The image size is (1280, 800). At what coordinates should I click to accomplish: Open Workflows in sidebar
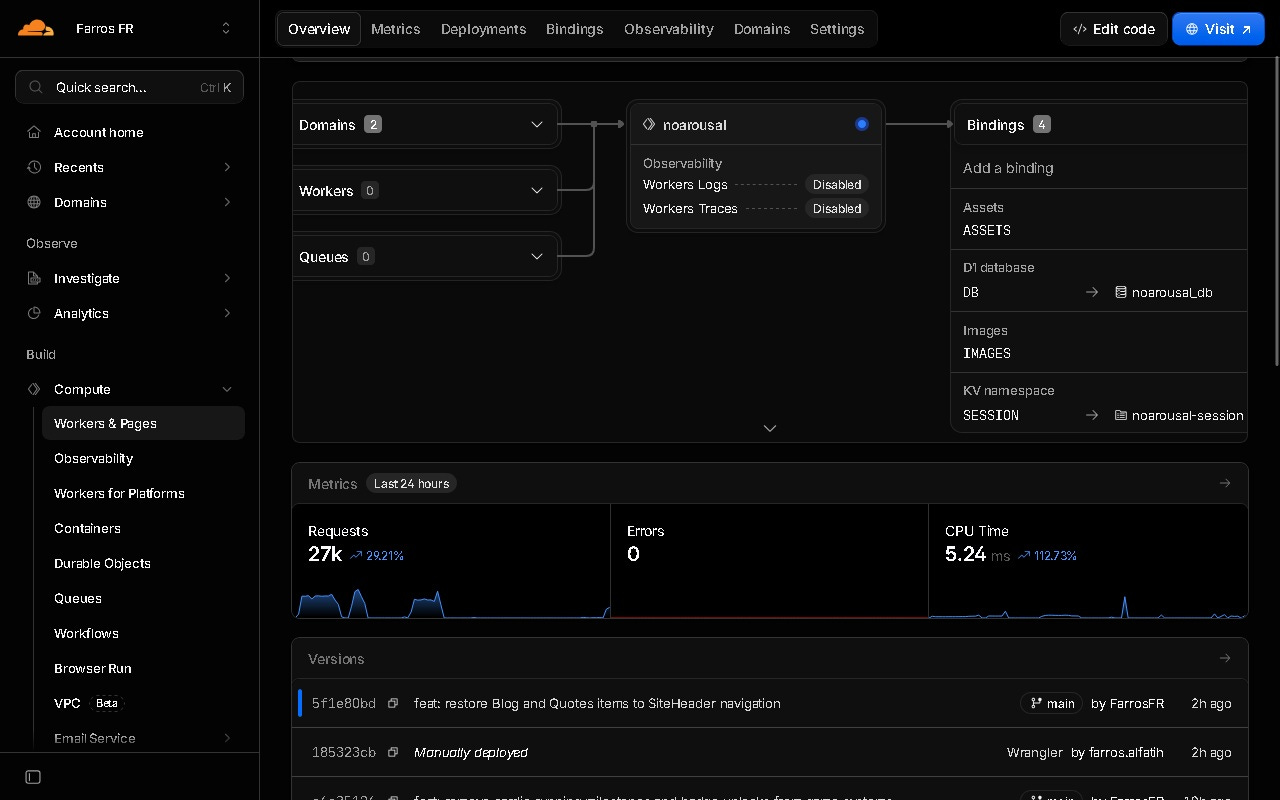coord(143,633)
